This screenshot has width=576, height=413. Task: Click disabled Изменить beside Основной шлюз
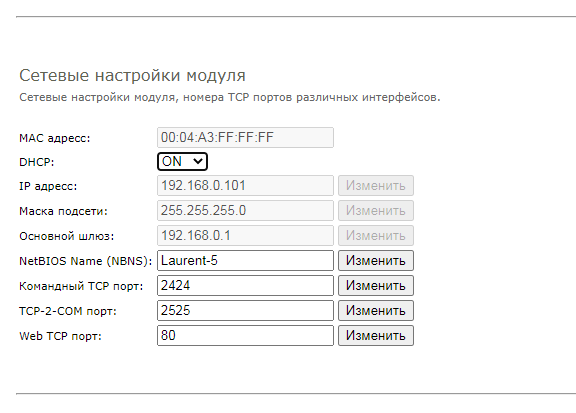tap(376, 236)
